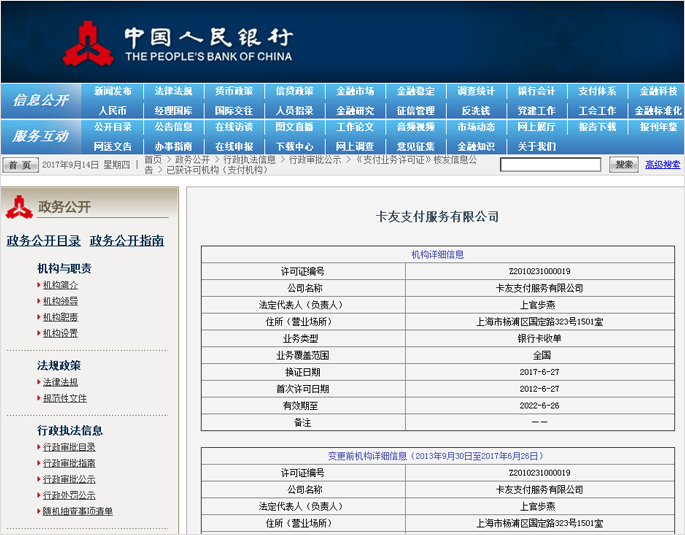Screen dimensions: 685x535
Task: Open 机构职责 sidebar link
Action: coord(60,318)
